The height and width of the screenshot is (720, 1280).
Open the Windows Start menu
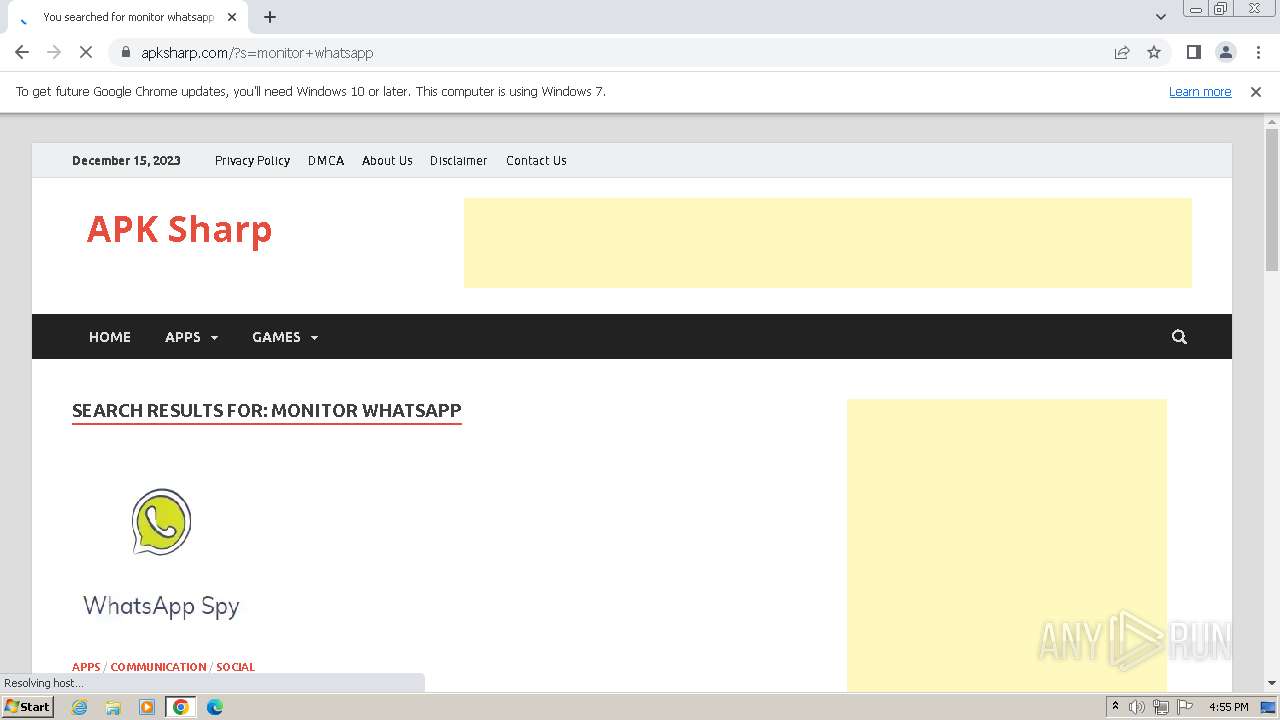pos(27,706)
